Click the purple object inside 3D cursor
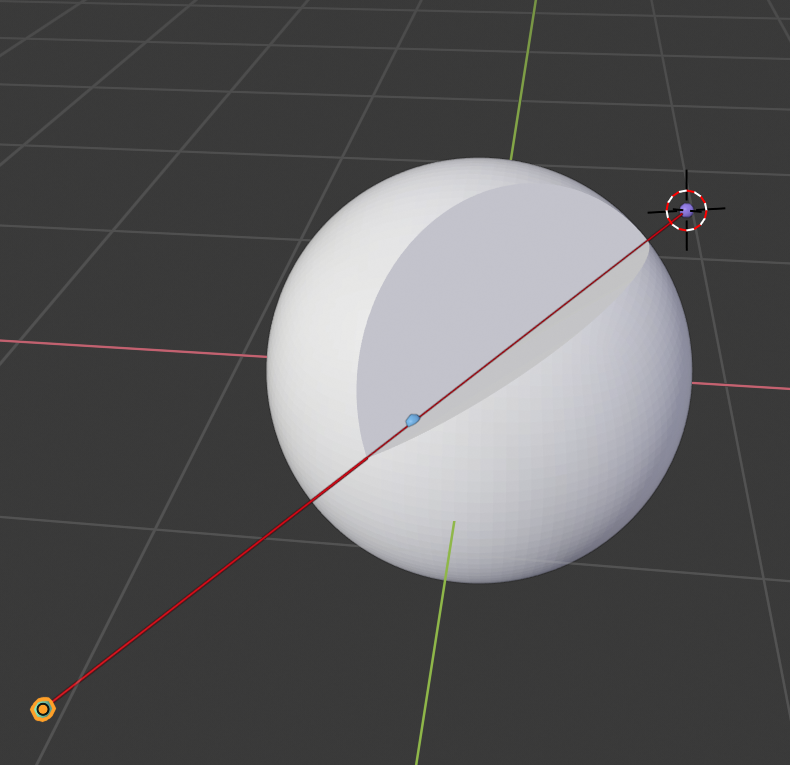790x765 pixels. (x=687, y=210)
